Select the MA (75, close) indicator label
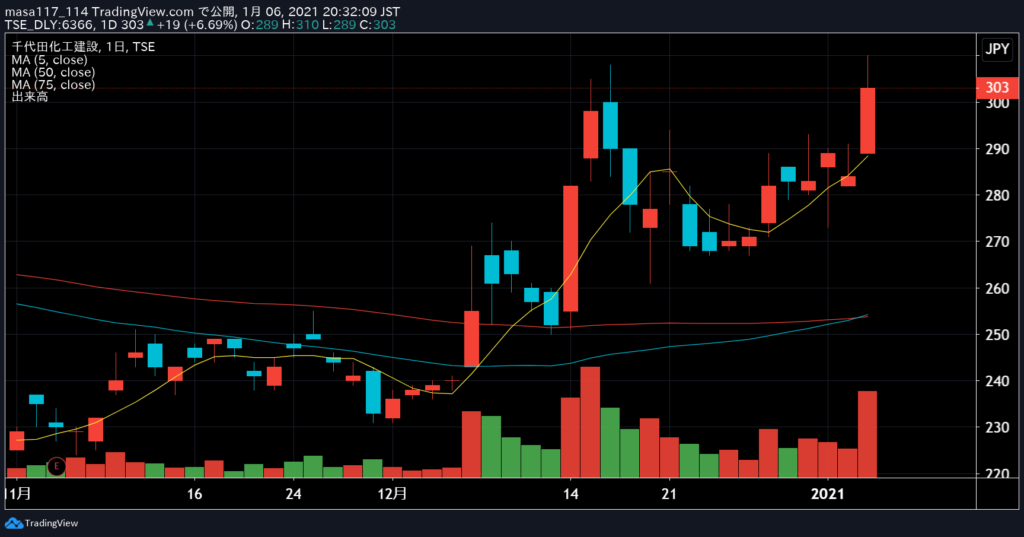 53,84
